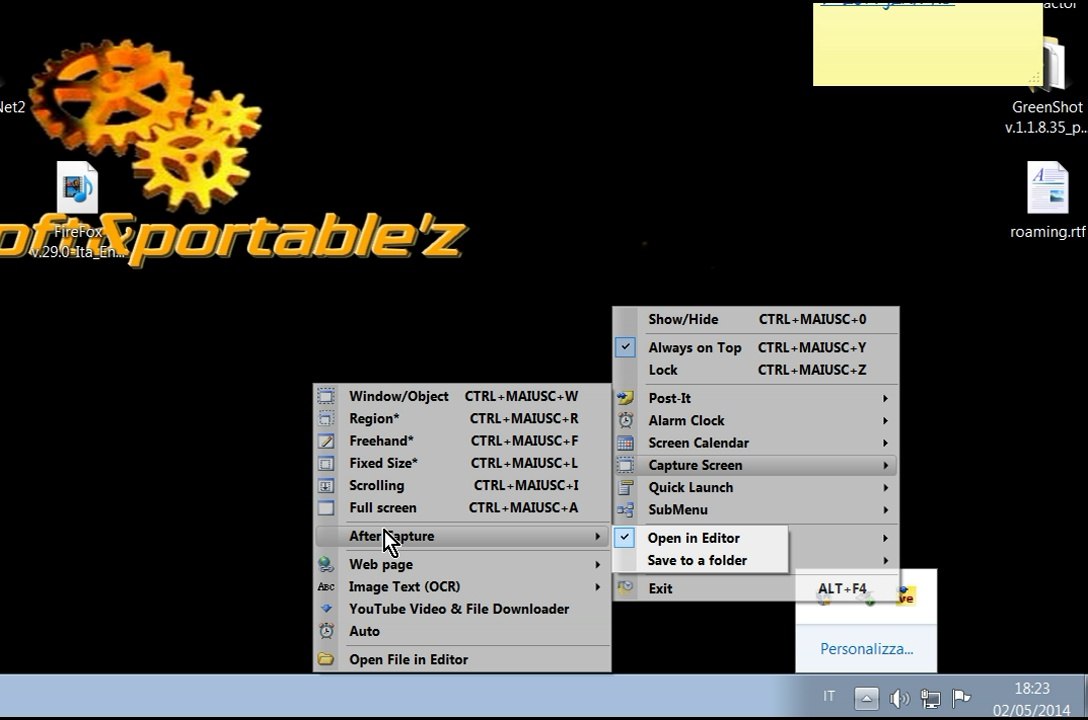Click the Exit menu icon
Image resolution: width=1088 pixels, height=720 pixels.
click(x=625, y=588)
